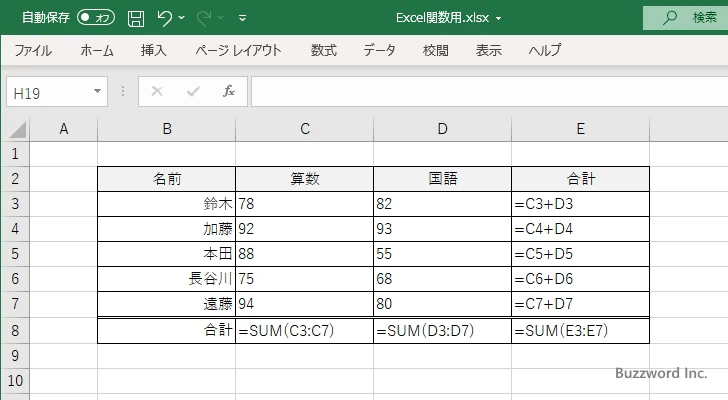This screenshot has width=728, height=400.
Task: Open the Undo history dropdown arrow
Action: [x=182, y=18]
